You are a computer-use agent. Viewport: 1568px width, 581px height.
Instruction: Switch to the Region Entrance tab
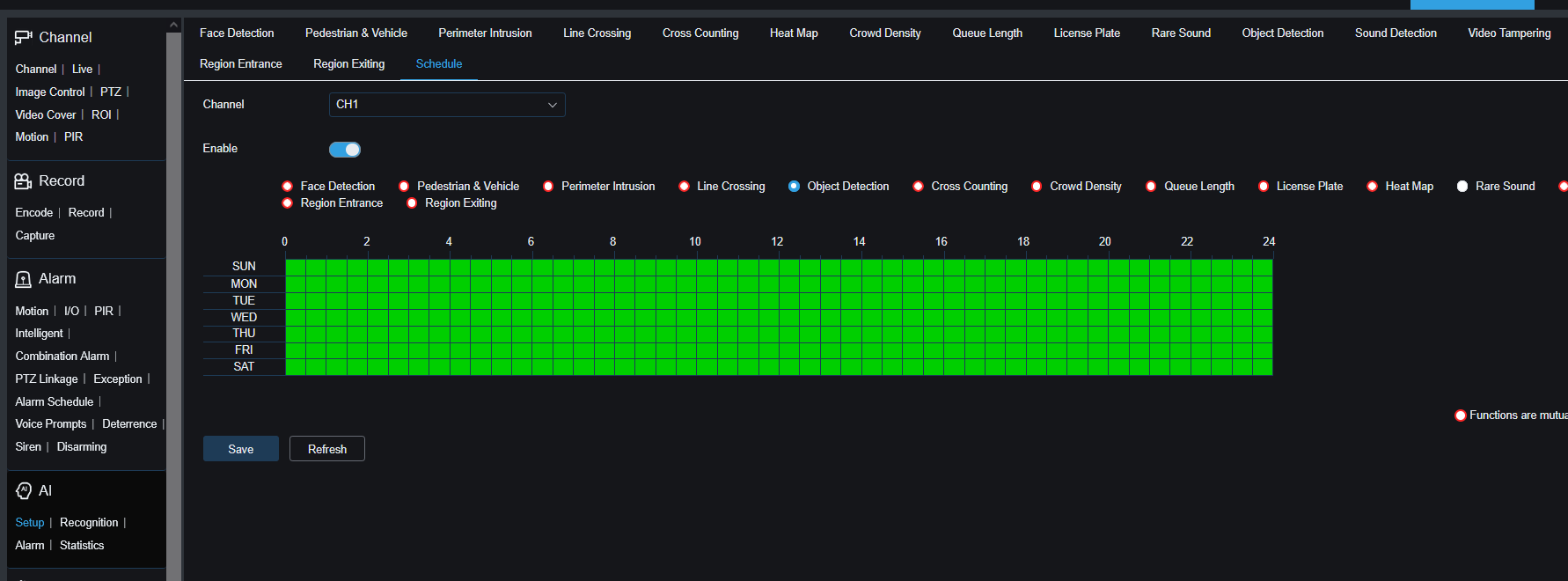pyautogui.click(x=241, y=64)
